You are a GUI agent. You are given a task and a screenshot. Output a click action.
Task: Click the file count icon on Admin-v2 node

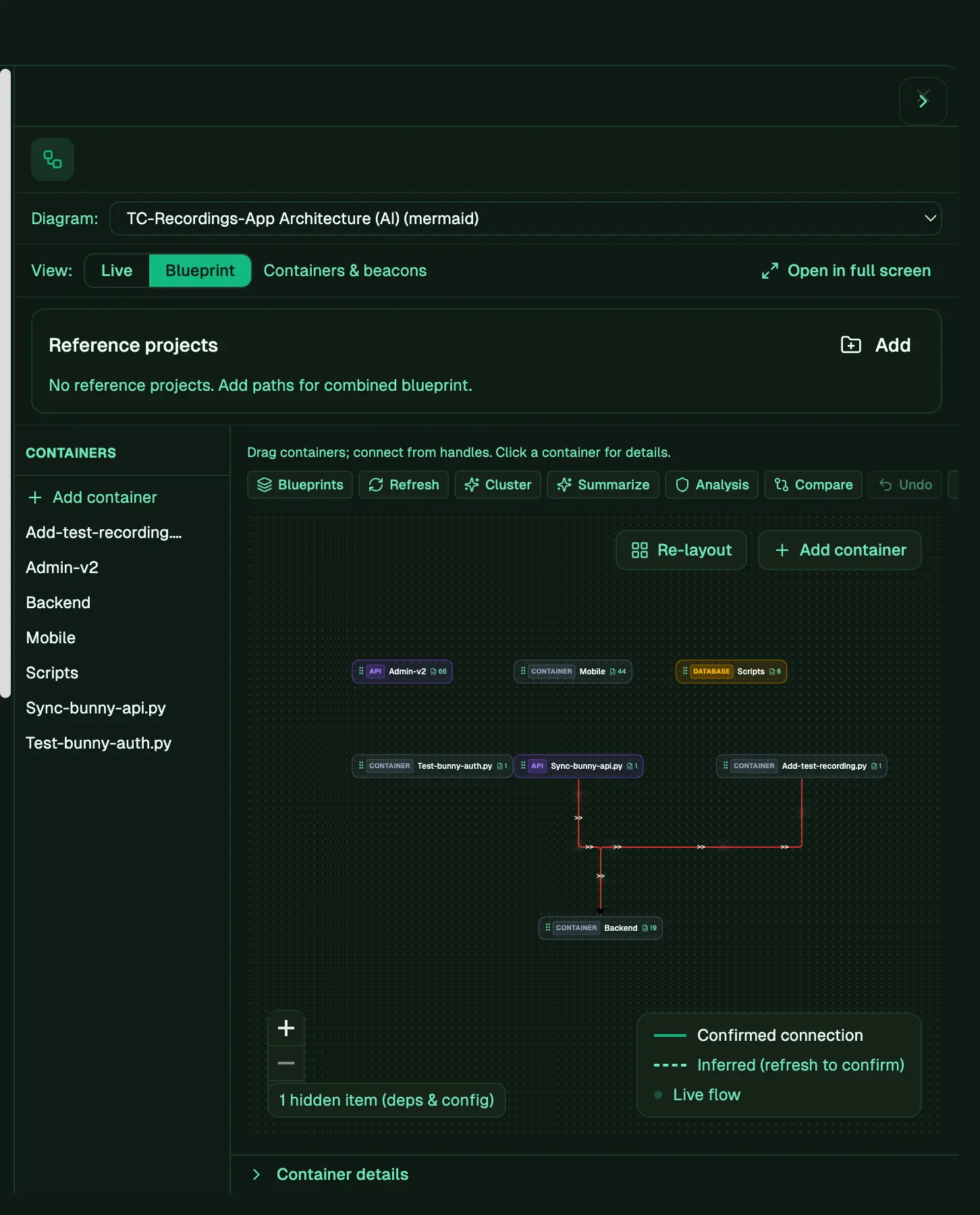433,672
